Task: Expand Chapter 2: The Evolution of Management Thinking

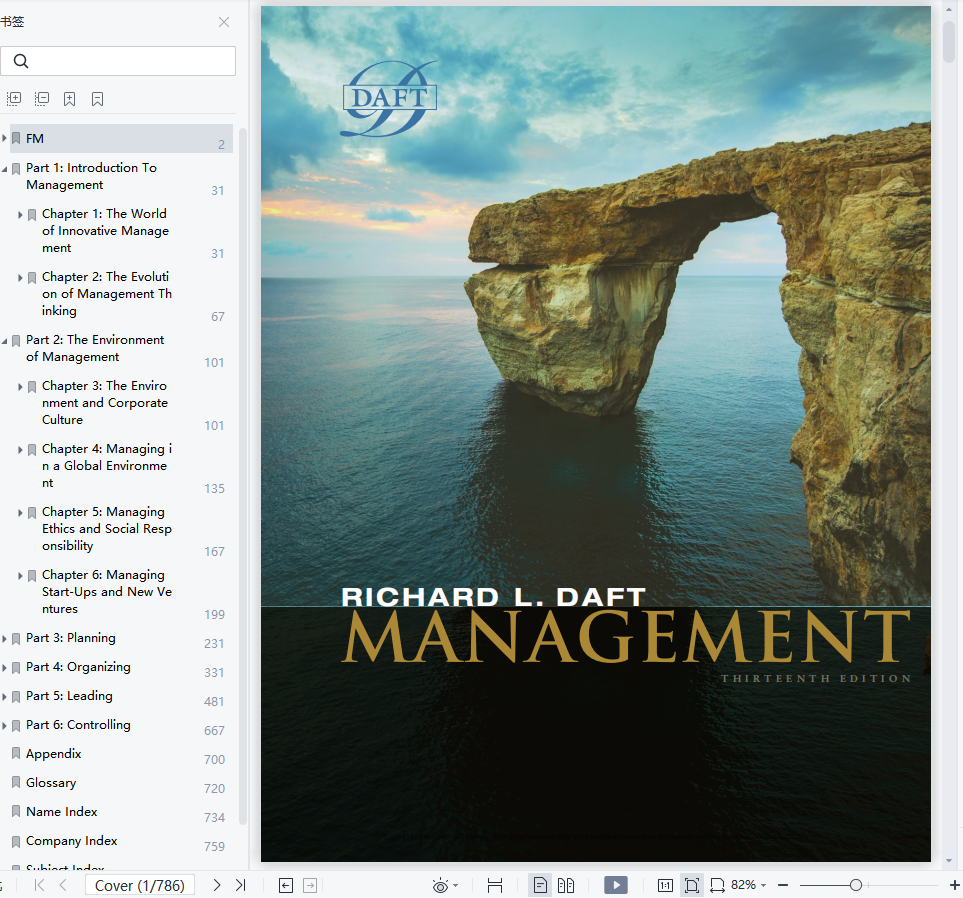Action: [x=20, y=278]
